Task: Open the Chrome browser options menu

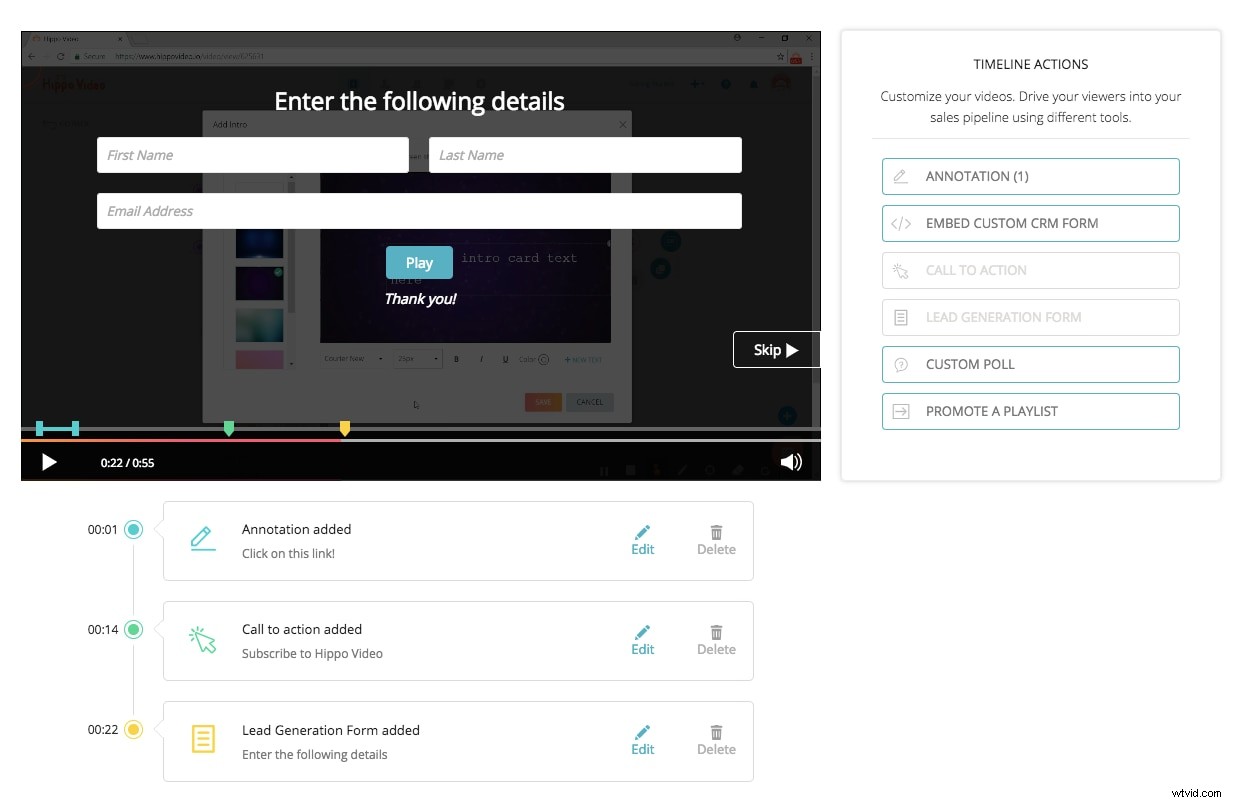Action: (810, 57)
